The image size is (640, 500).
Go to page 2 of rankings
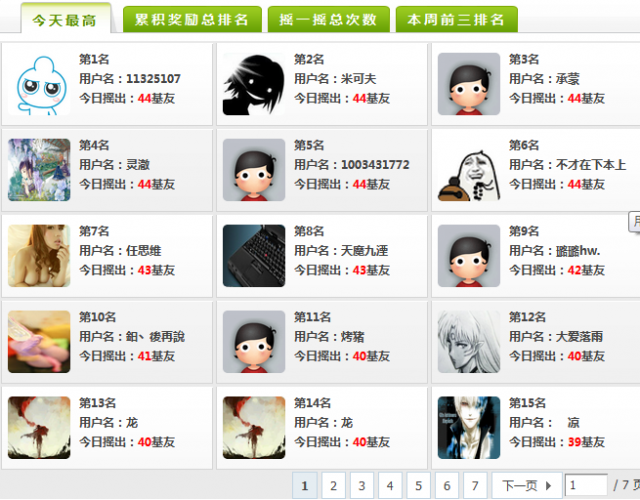pos(333,486)
